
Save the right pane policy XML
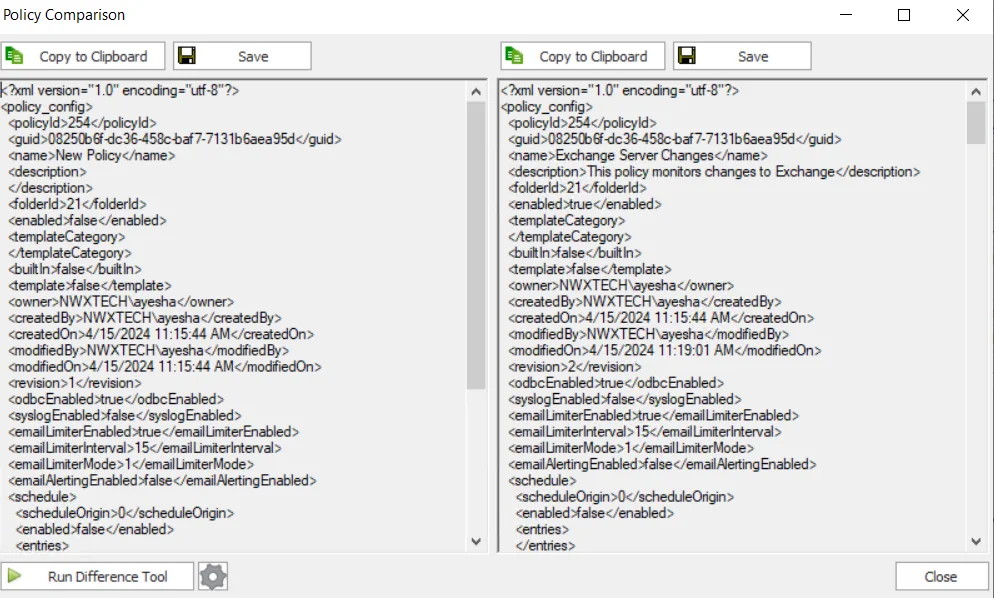[742, 56]
